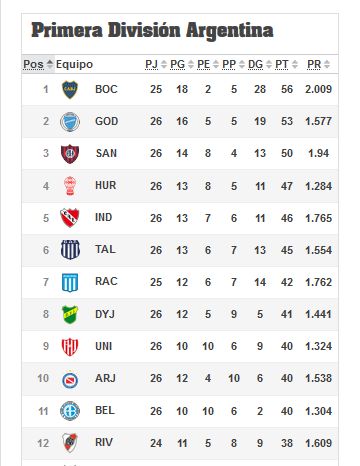The height and width of the screenshot is (466, 360).
Task: Click the Racing Club crest icon
Action: click(70, 282)
